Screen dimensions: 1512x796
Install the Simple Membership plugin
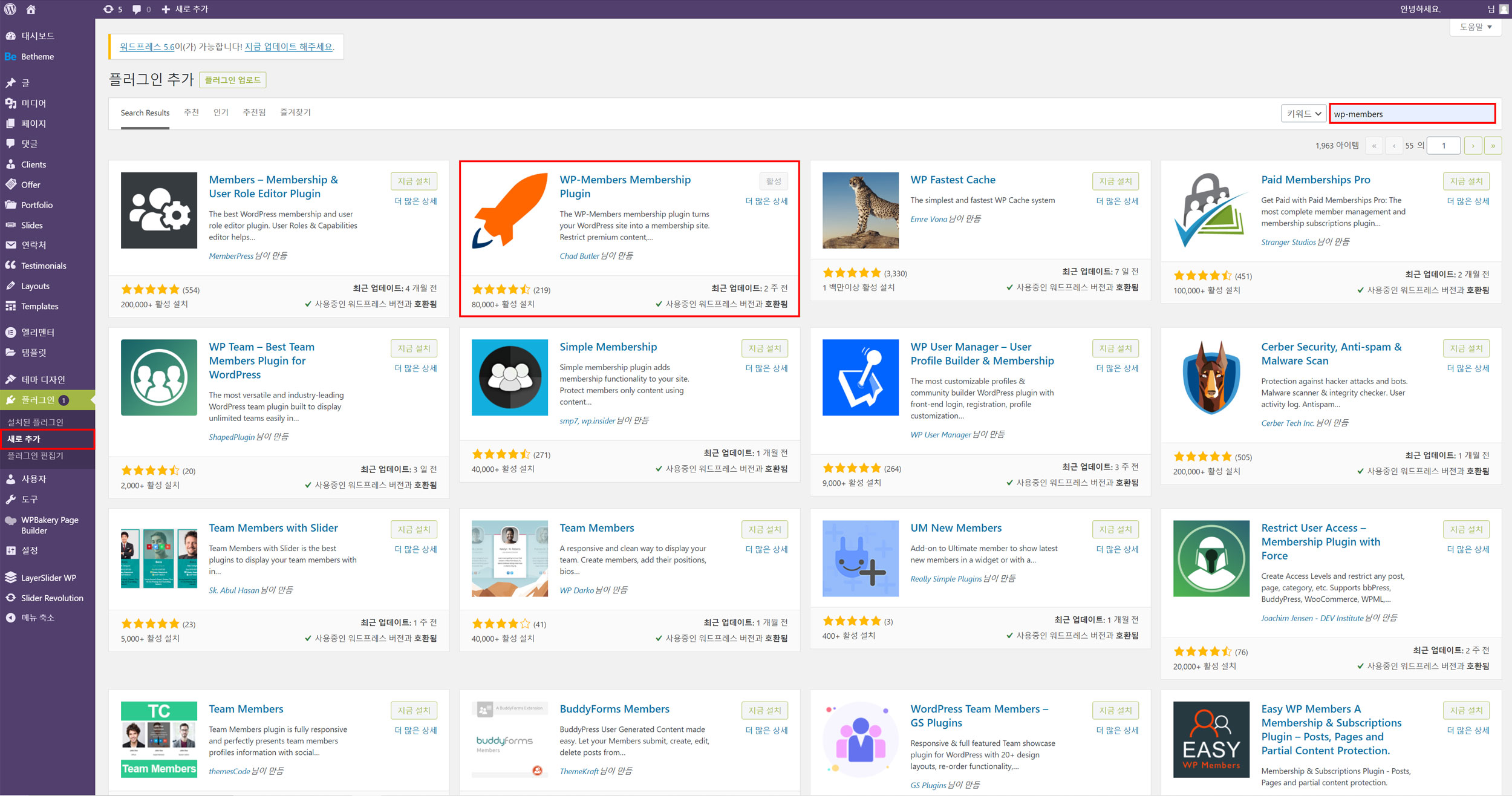point(765,348)
